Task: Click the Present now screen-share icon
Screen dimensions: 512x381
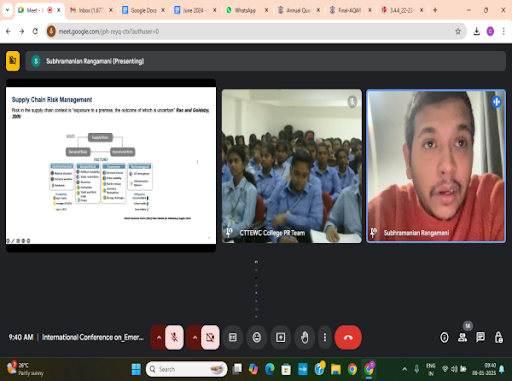Action: (281, 337)
